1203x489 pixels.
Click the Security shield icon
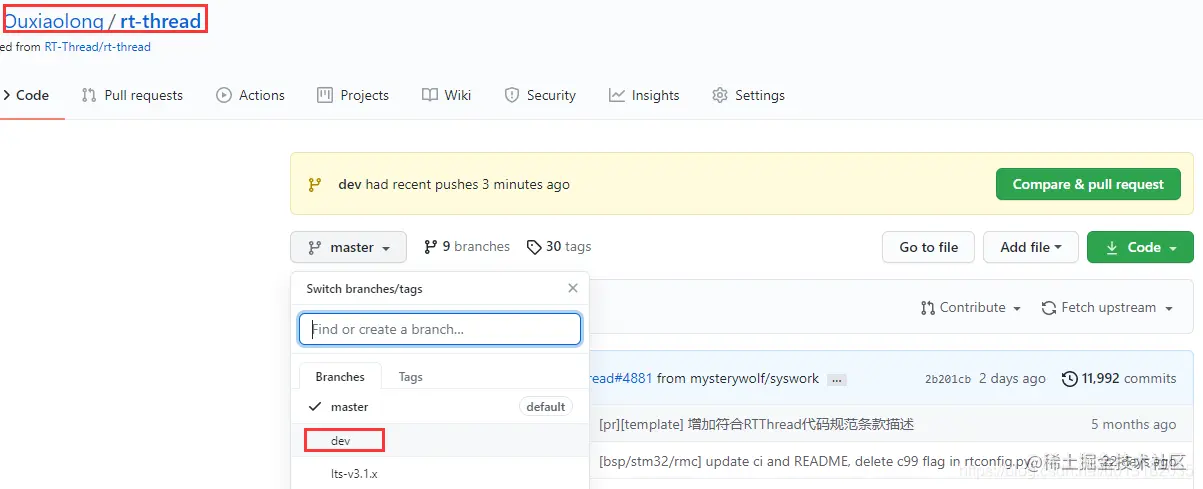pos(512,95)
